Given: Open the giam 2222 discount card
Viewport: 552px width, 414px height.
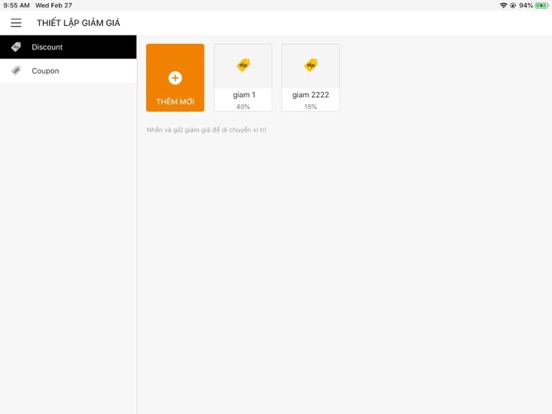Looking at the screenshot, I should point(310,78).
